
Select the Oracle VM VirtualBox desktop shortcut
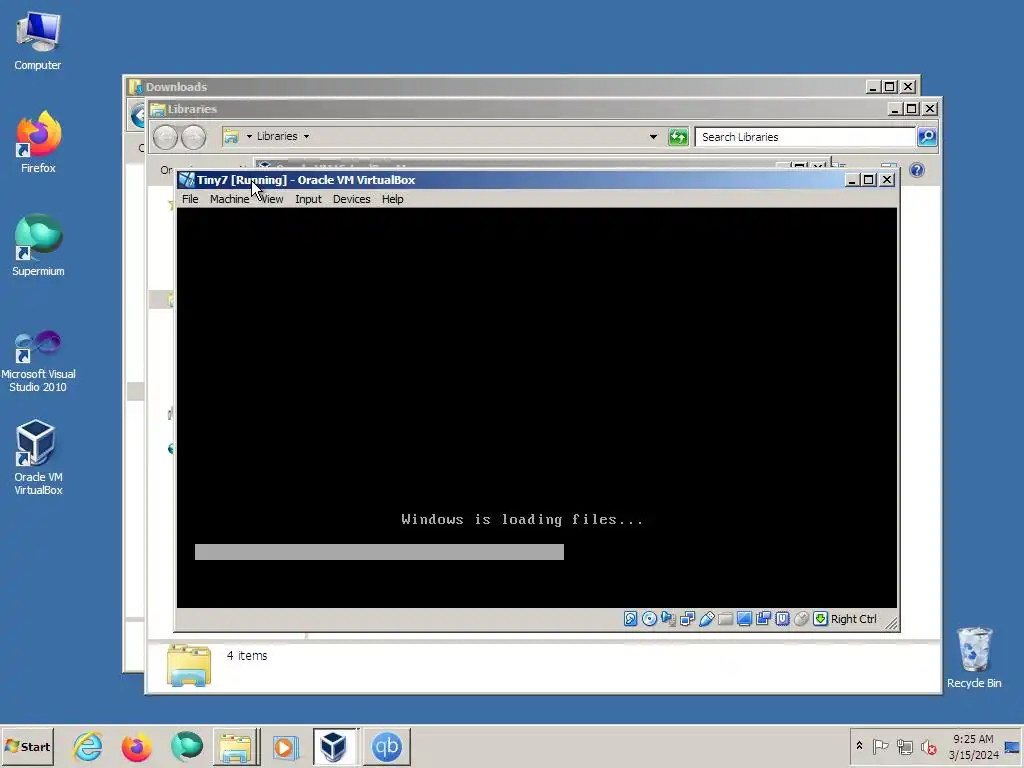click(38, 458)
